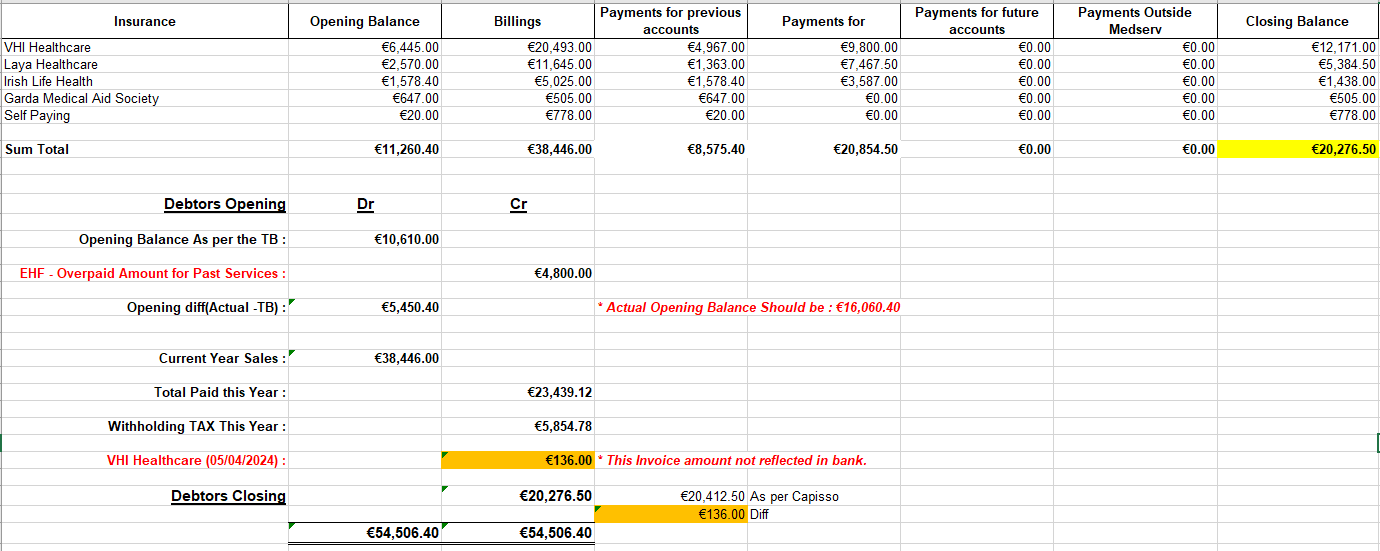
Task: Click Laya Healthcare Billings value €11,645.00
Action: [x=518, y=64]
